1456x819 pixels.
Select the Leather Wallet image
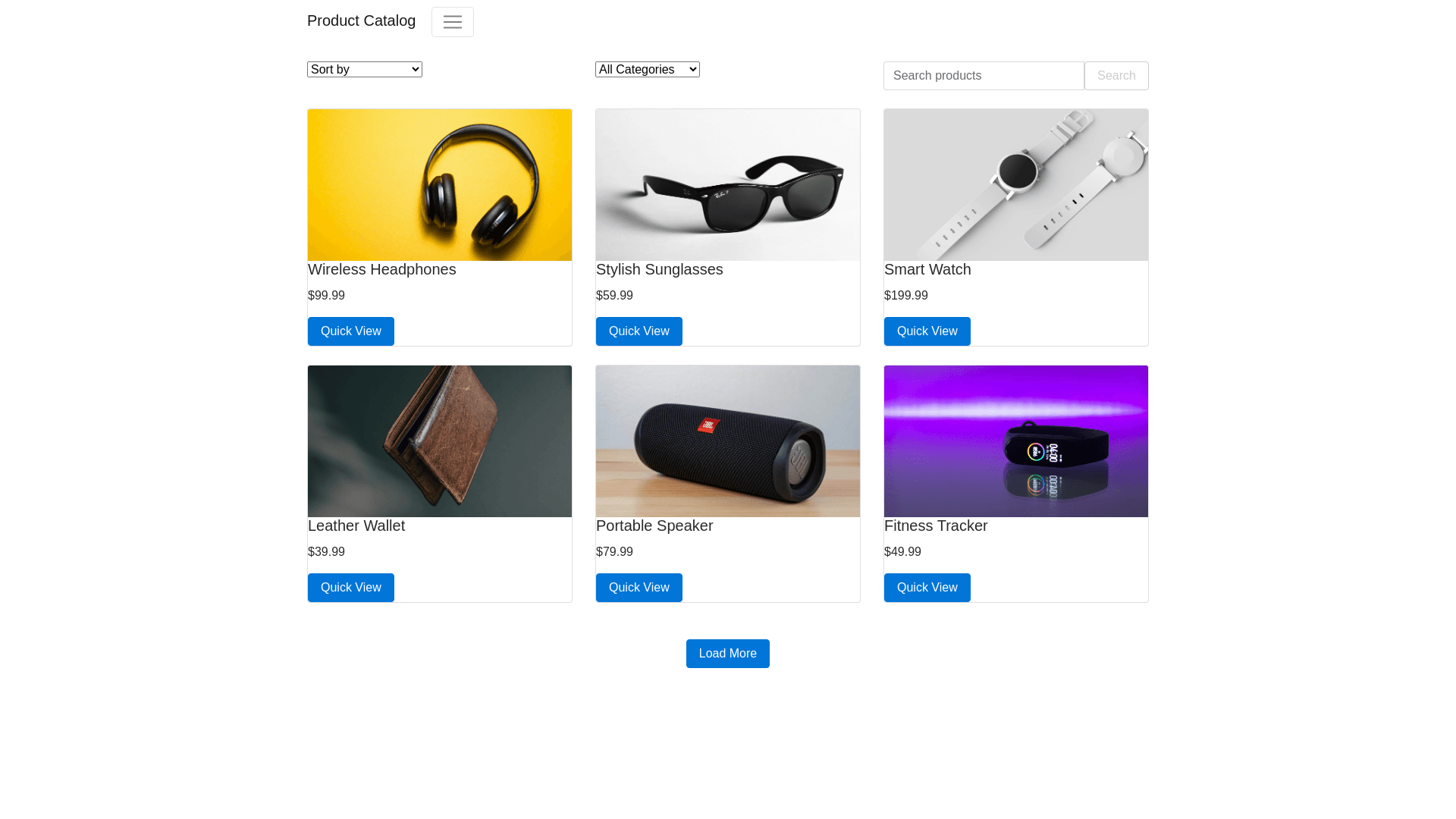tap(440, 441)
